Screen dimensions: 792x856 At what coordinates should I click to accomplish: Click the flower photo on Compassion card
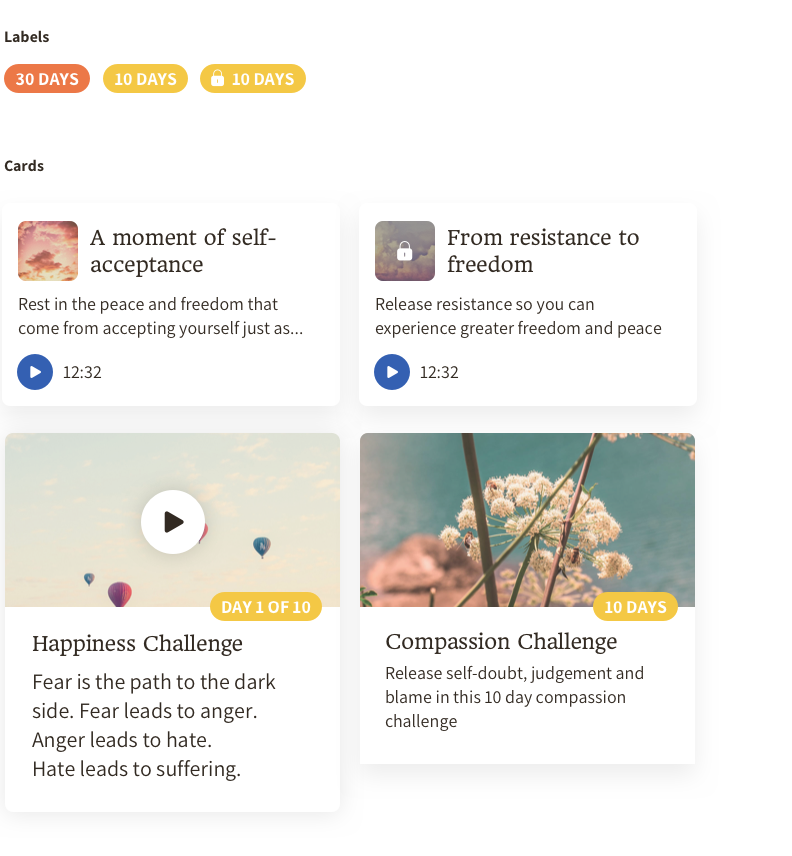point(527,520)
